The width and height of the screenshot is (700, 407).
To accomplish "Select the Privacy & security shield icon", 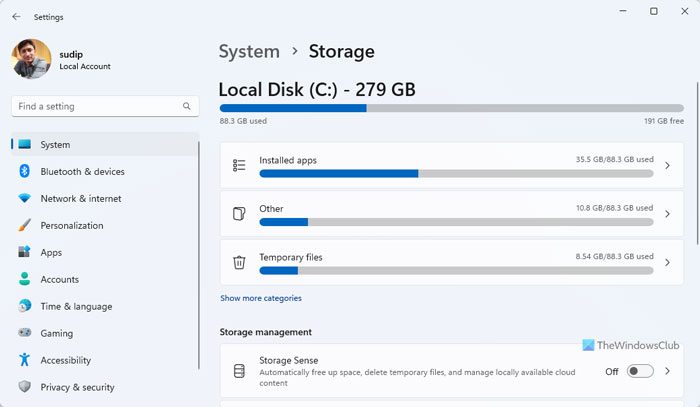I will pos(25,386).
